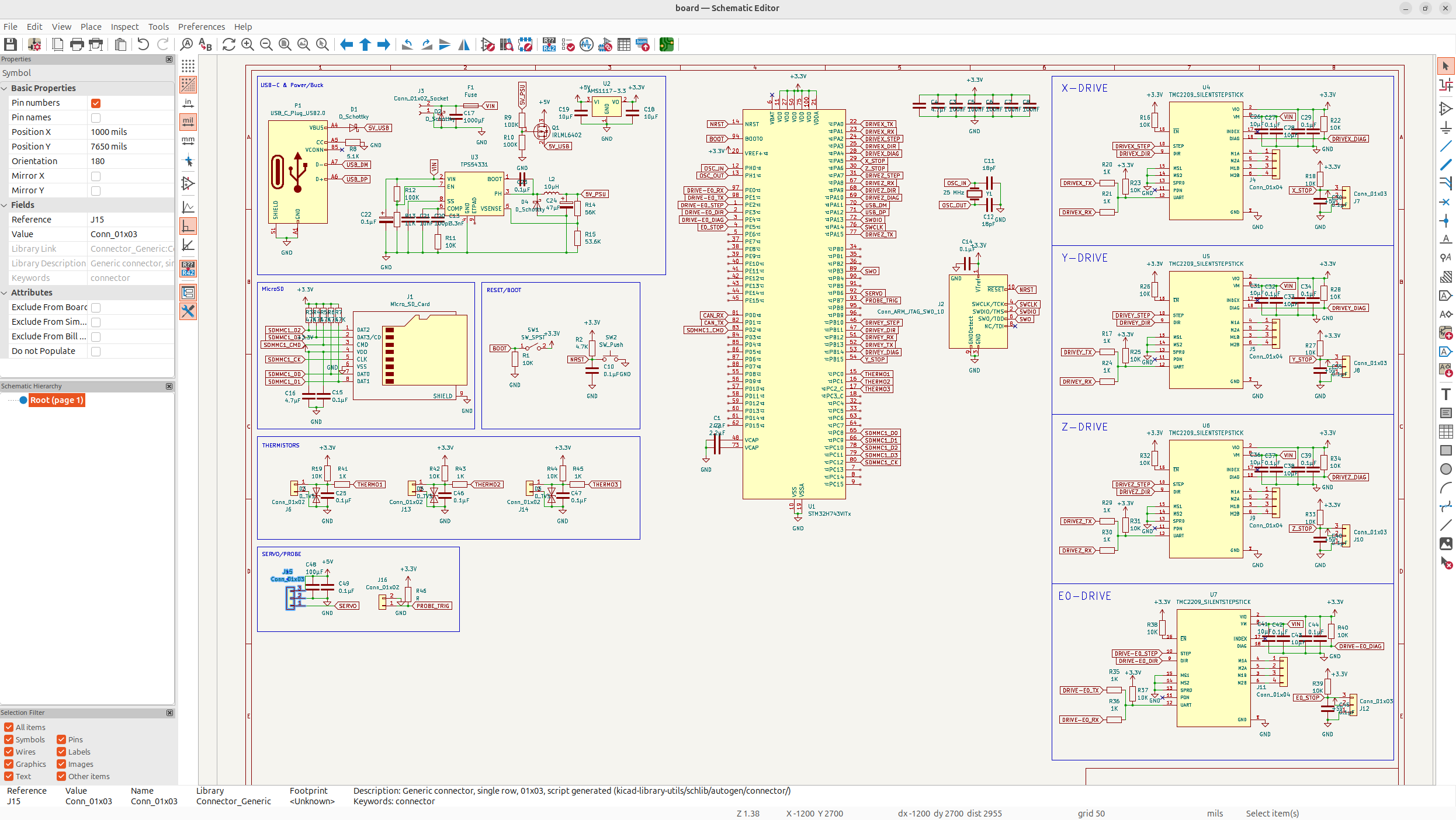Open the simulator waveform icon
1456x820 pixels.
point(587,44)
